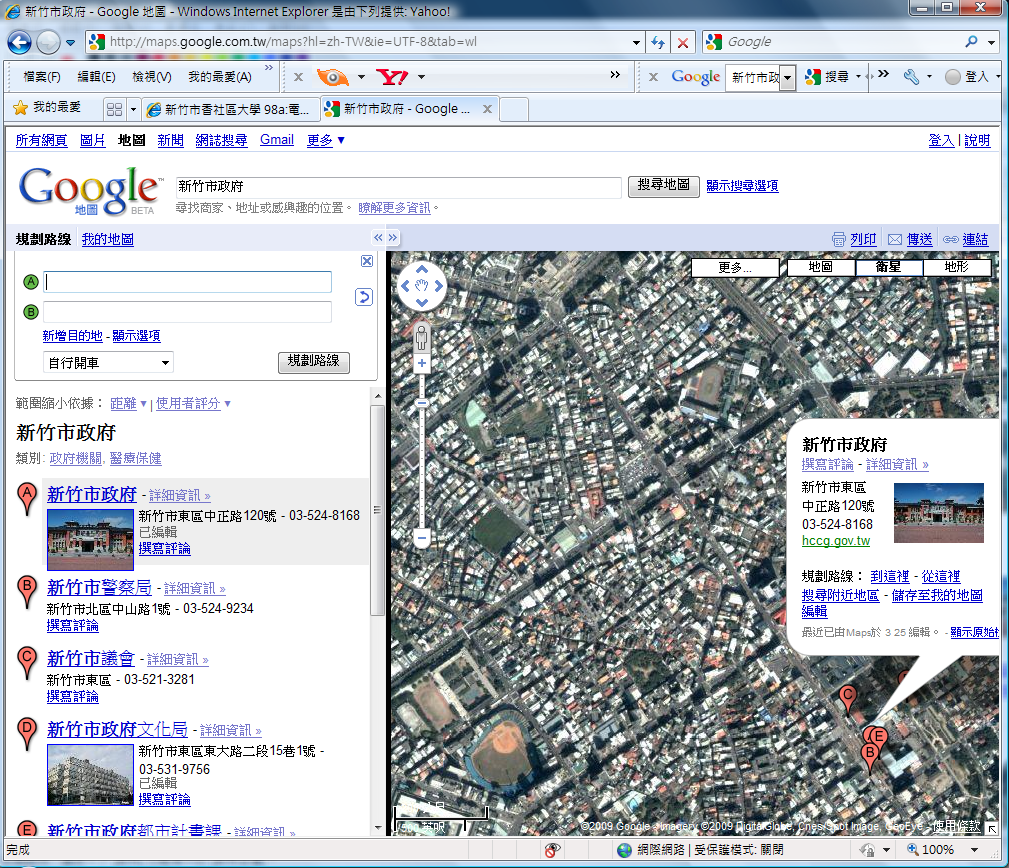Image resolution: width=1009 pixels, height=868 pixels.
Task: Click the search magnifier in IE search box
Action: pyautogui.click(x=972, y=42)
